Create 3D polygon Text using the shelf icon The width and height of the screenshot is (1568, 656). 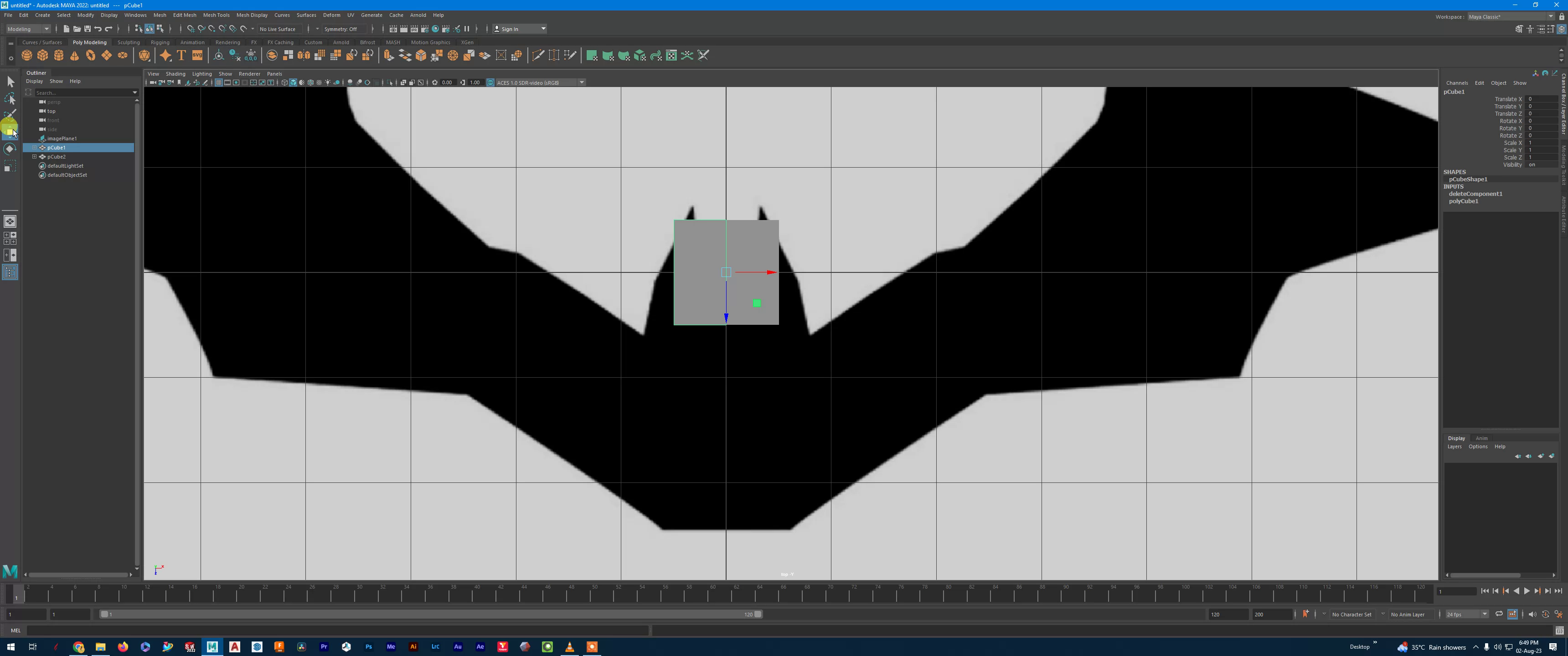tap(181, 56)
